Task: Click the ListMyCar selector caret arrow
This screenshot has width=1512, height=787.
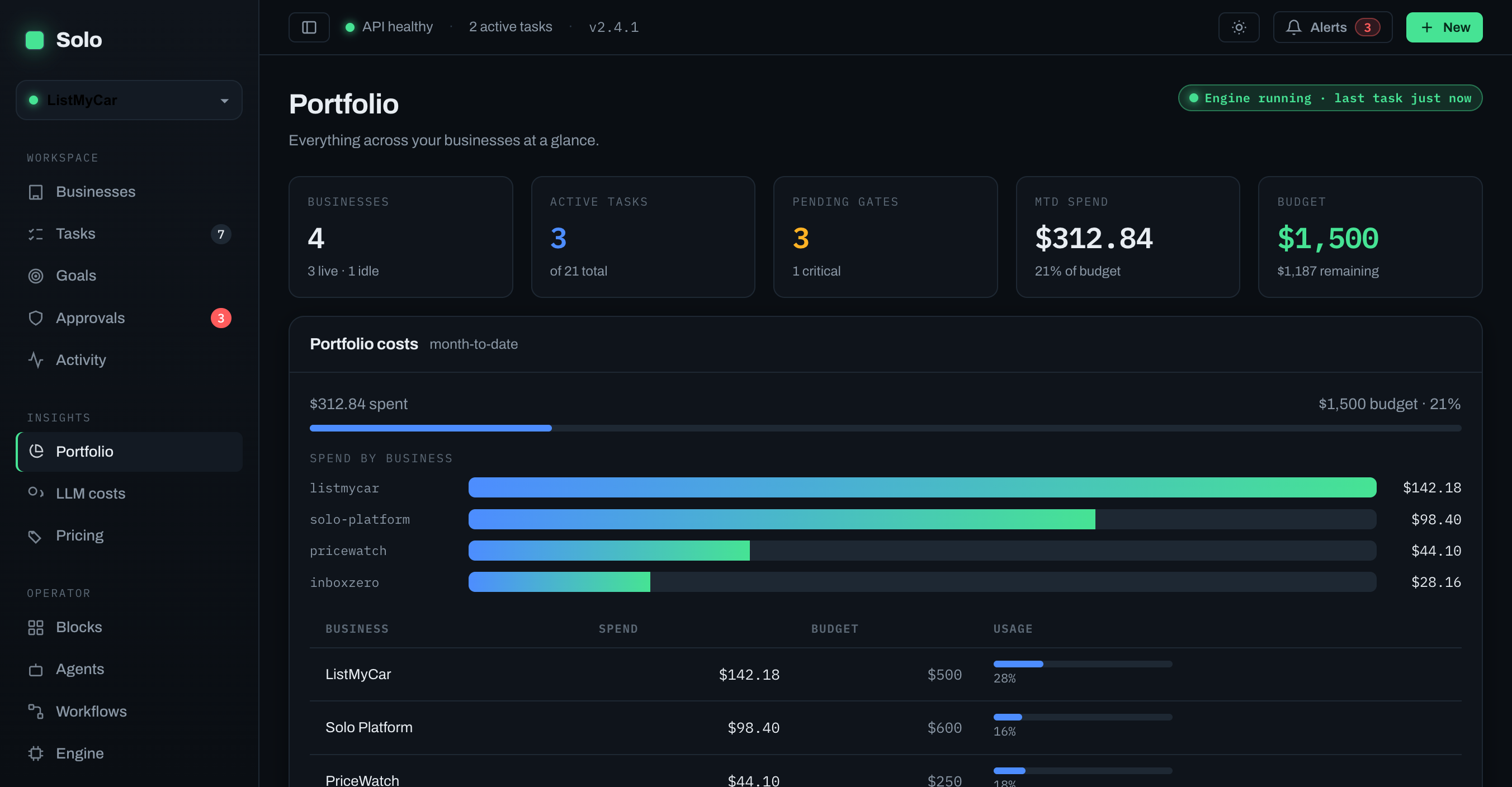Action: [224, 101]
